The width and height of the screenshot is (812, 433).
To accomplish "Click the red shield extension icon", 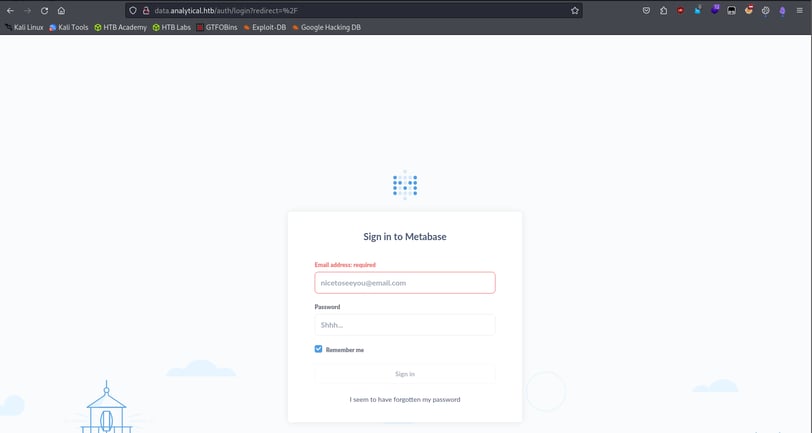I will tap(680, 10).
